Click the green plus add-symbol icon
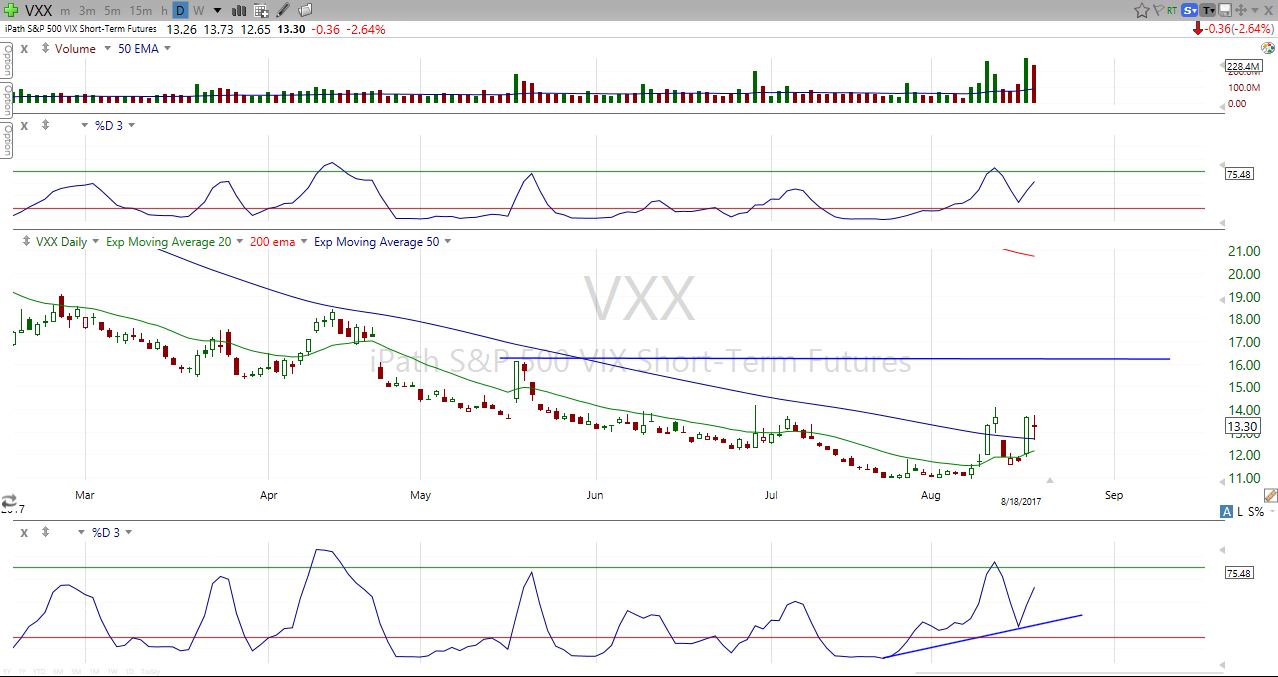Image resolution: width=1278 pixels, height=677 pixels. tap(11, 10)
